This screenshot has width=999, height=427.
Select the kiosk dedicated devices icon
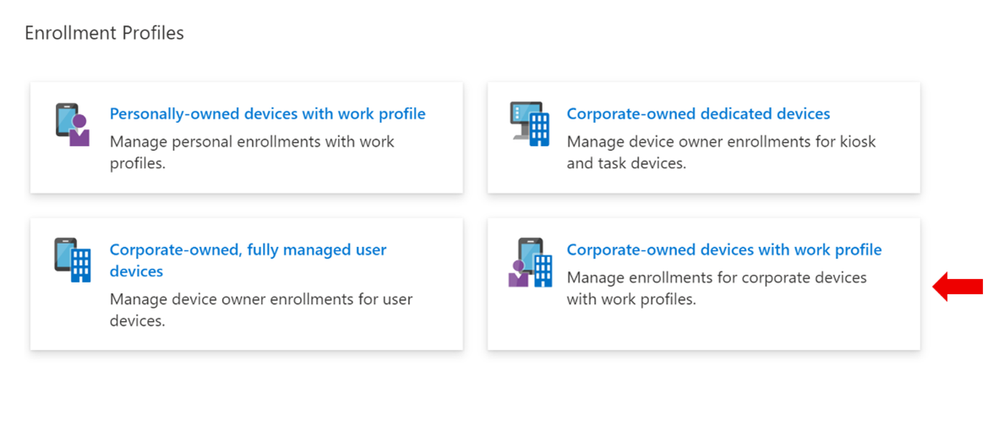click(x=529, y=124)
